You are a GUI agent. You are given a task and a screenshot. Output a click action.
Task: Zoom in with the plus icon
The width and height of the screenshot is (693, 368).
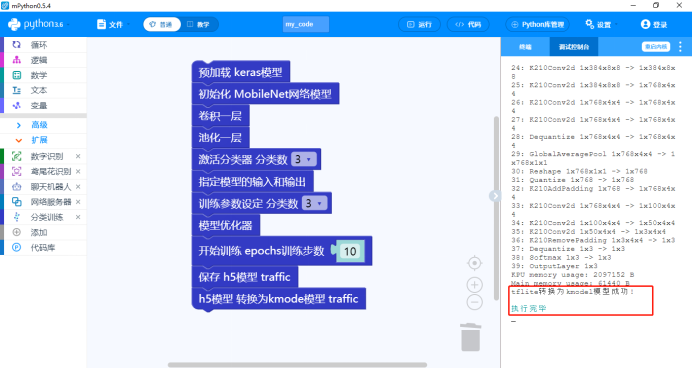(x=474, y=285)
